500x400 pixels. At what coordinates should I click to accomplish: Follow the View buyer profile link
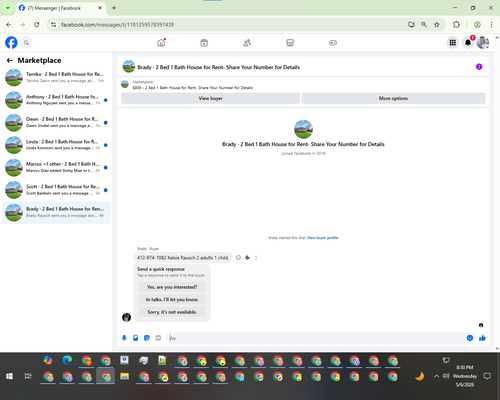pos(323,238)
